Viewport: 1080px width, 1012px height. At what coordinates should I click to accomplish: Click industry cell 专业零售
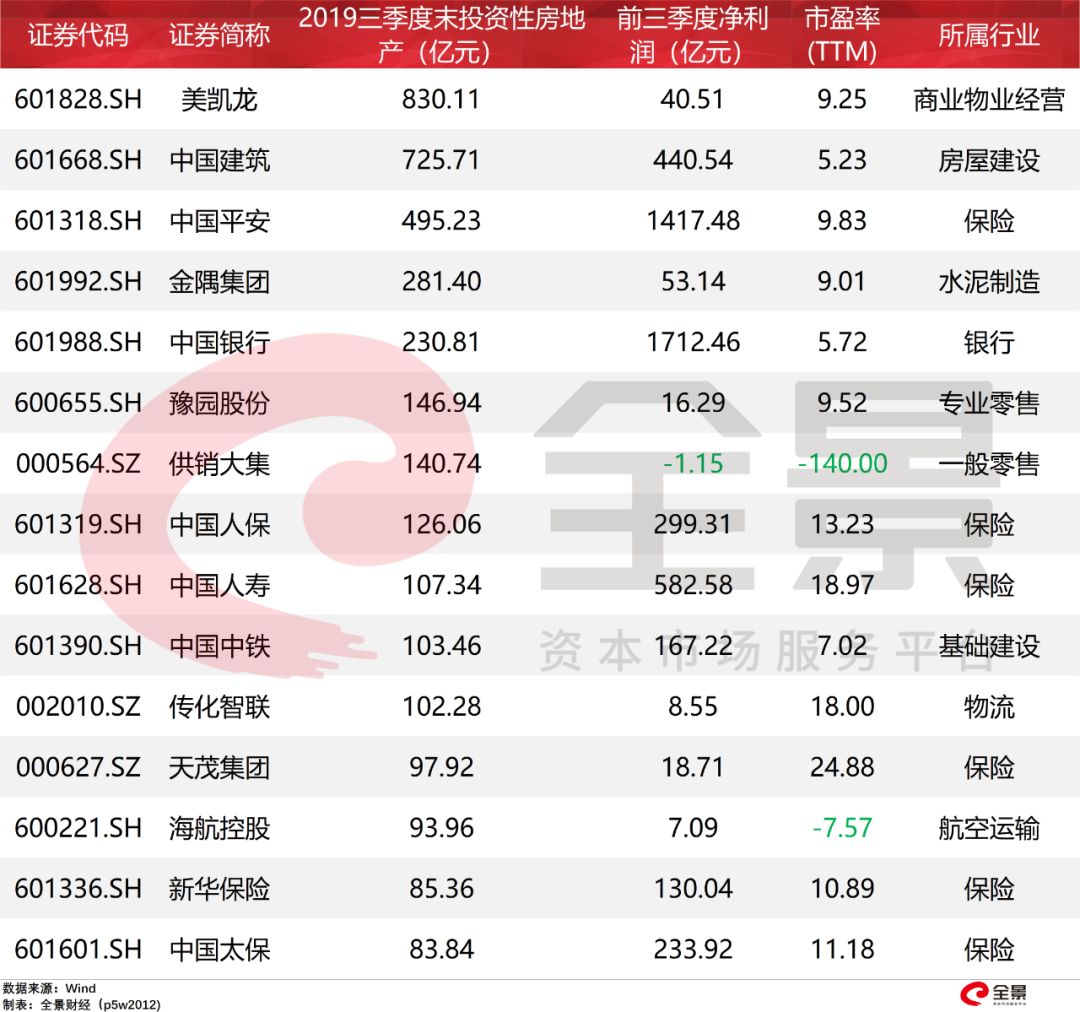click(x=988, y=403)
